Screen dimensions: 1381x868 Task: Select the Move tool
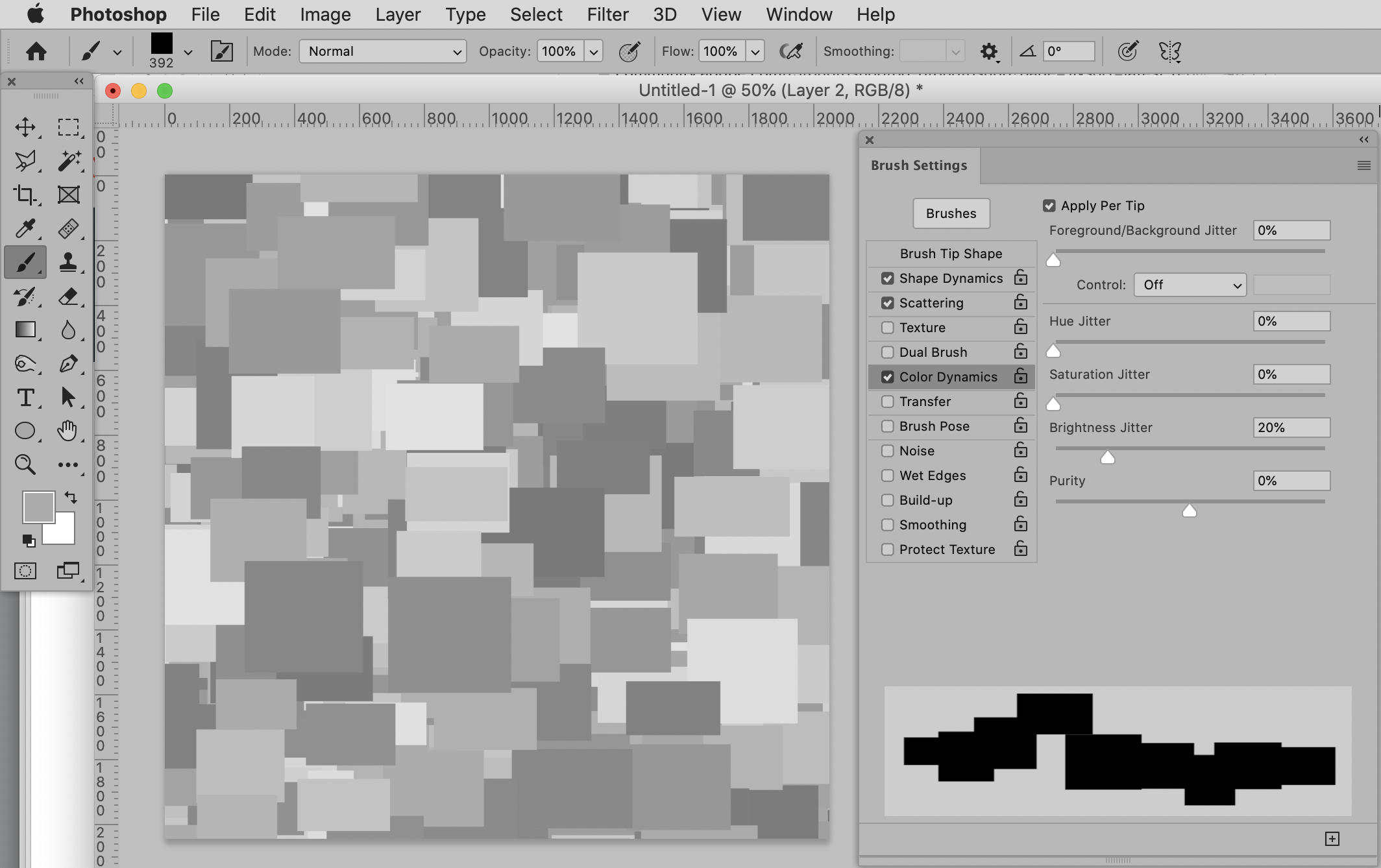(x=27, y=127)
